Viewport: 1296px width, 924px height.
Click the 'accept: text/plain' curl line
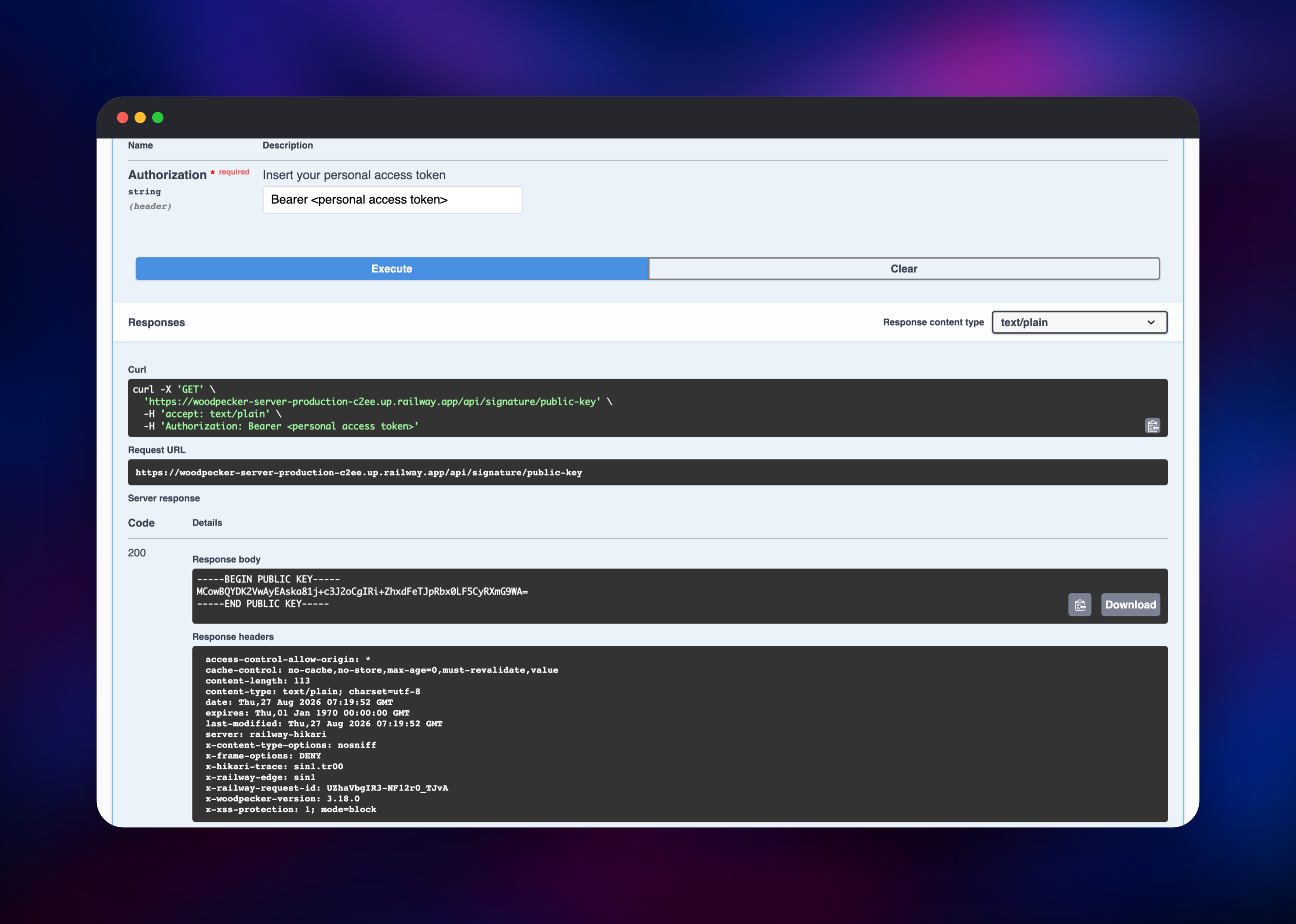pyautogui.click(x=212, y=414)
